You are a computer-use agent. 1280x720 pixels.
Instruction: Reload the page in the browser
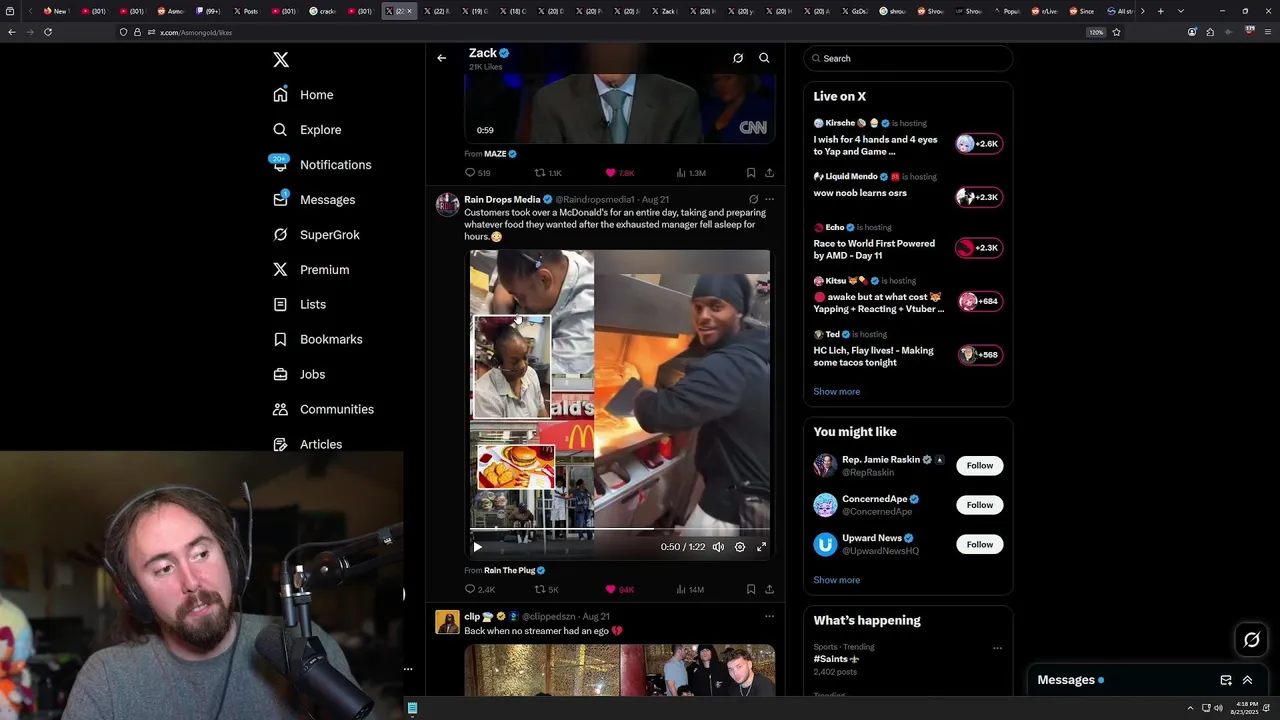point(48,32)
